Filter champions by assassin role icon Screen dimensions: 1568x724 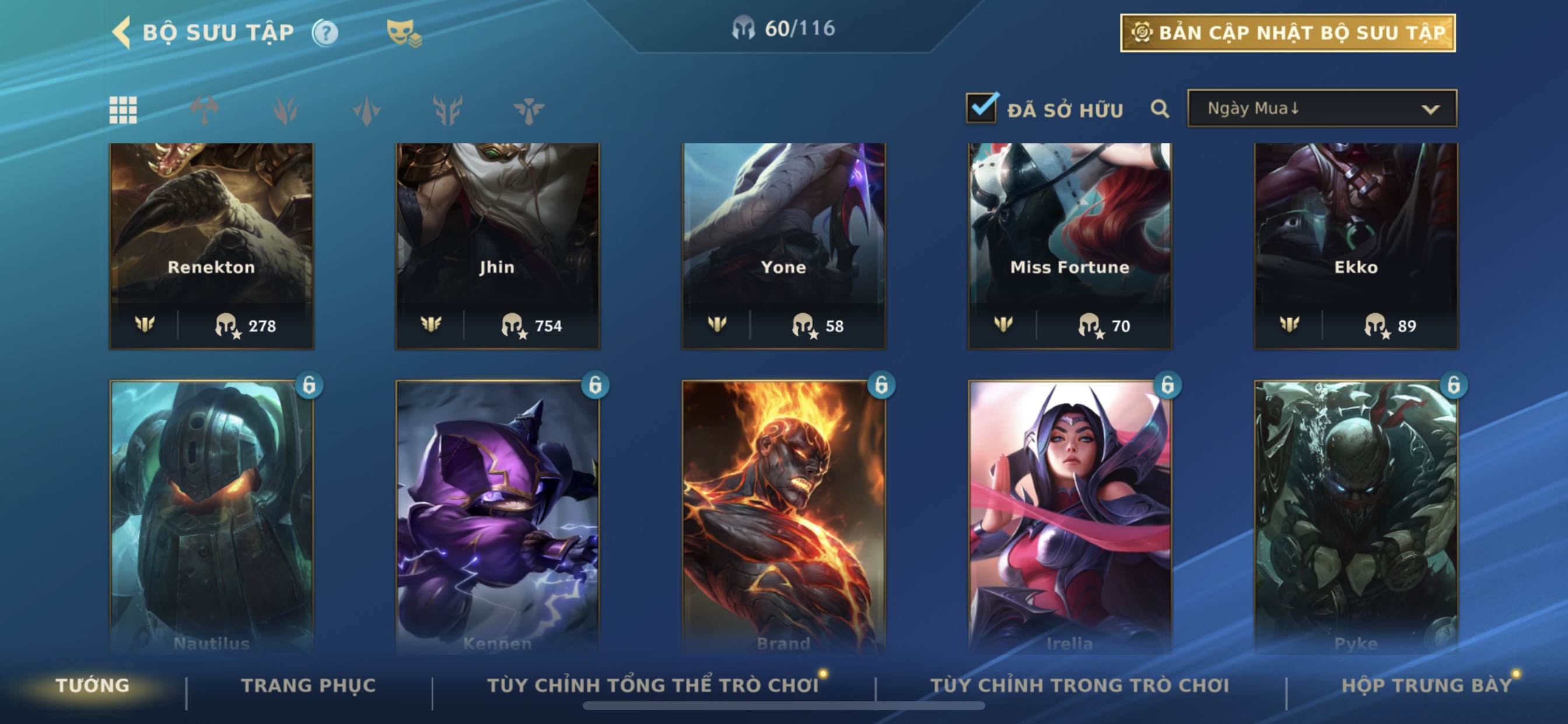[366, 110]
